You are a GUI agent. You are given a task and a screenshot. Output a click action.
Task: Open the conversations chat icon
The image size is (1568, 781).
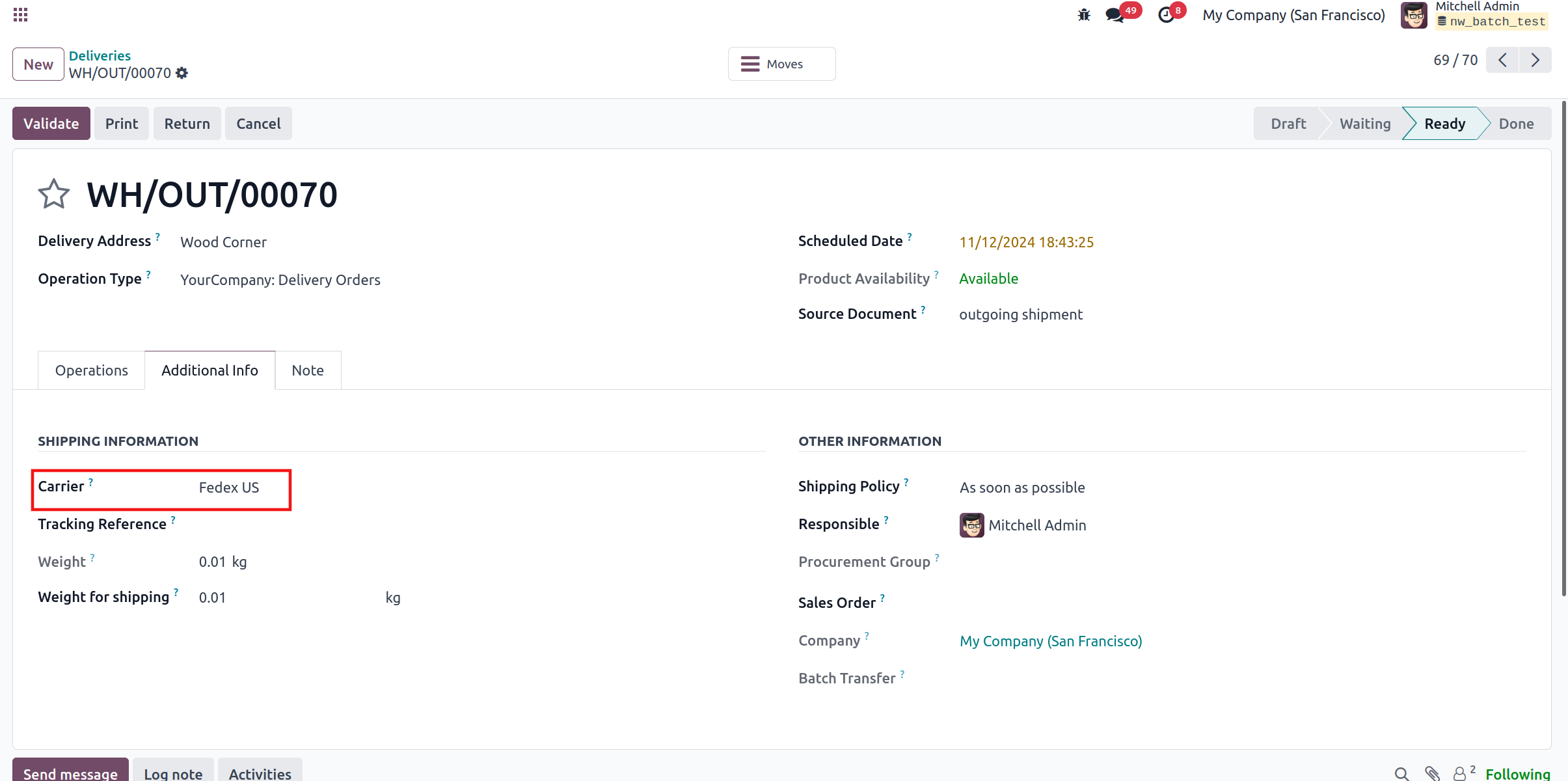1115,15
